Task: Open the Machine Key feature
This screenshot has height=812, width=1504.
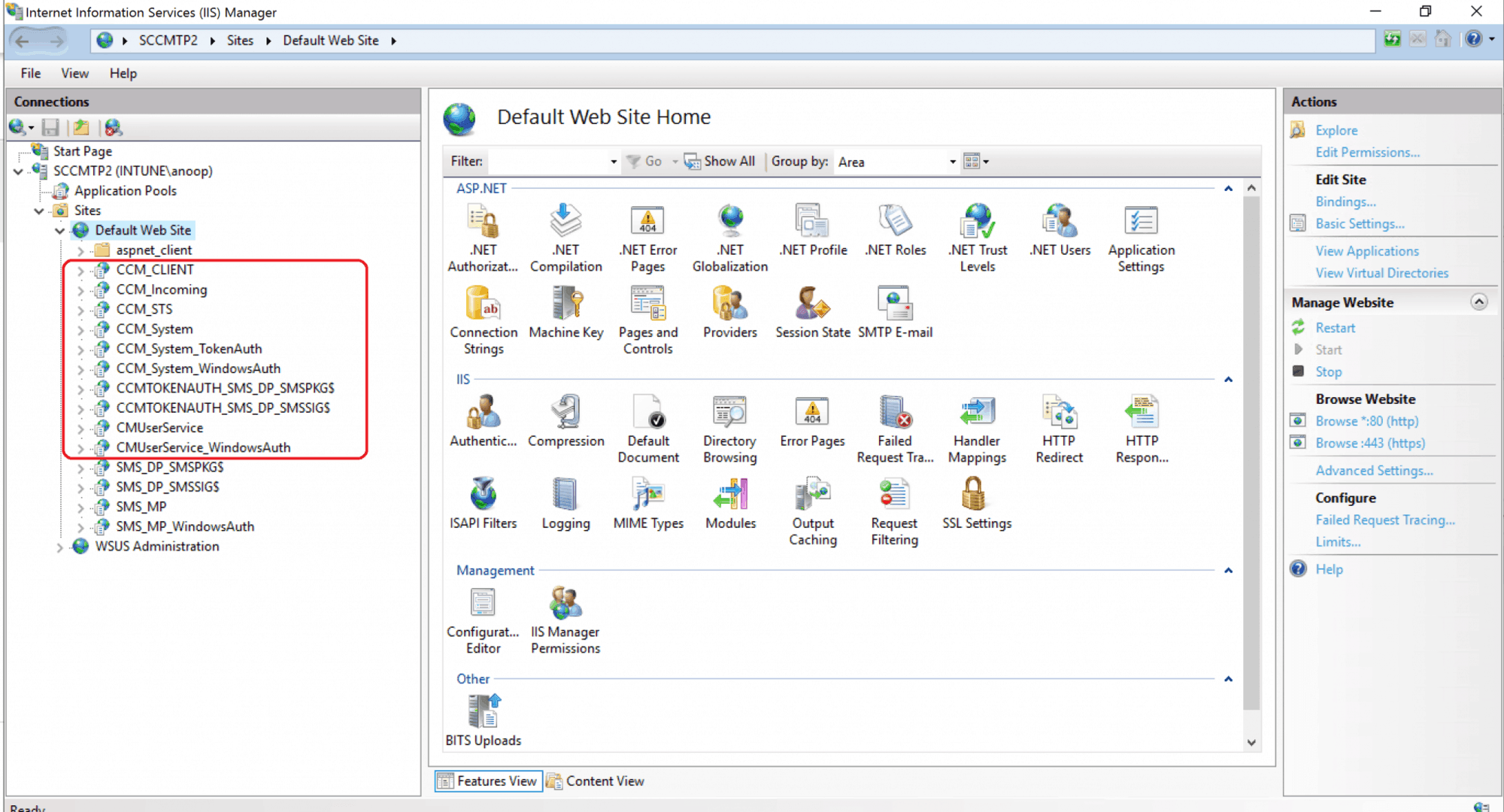Action: 566,313
